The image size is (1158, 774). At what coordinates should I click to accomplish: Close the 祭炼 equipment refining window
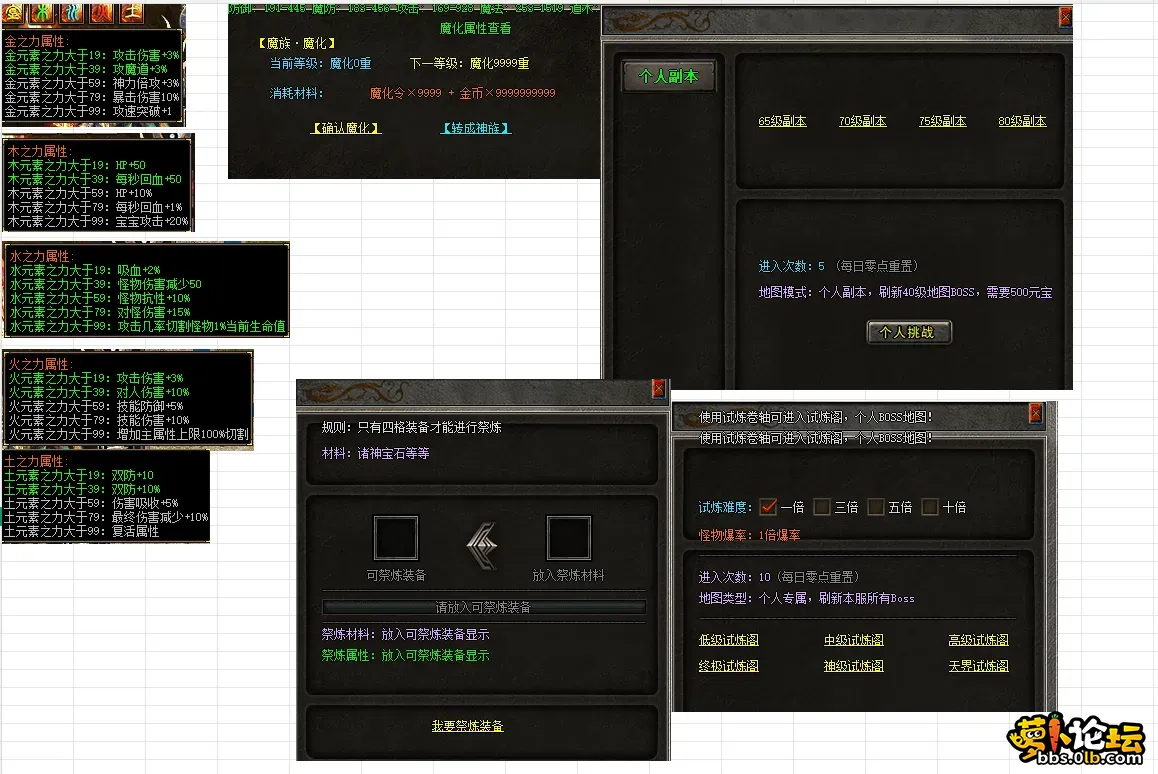coord(659,389)
